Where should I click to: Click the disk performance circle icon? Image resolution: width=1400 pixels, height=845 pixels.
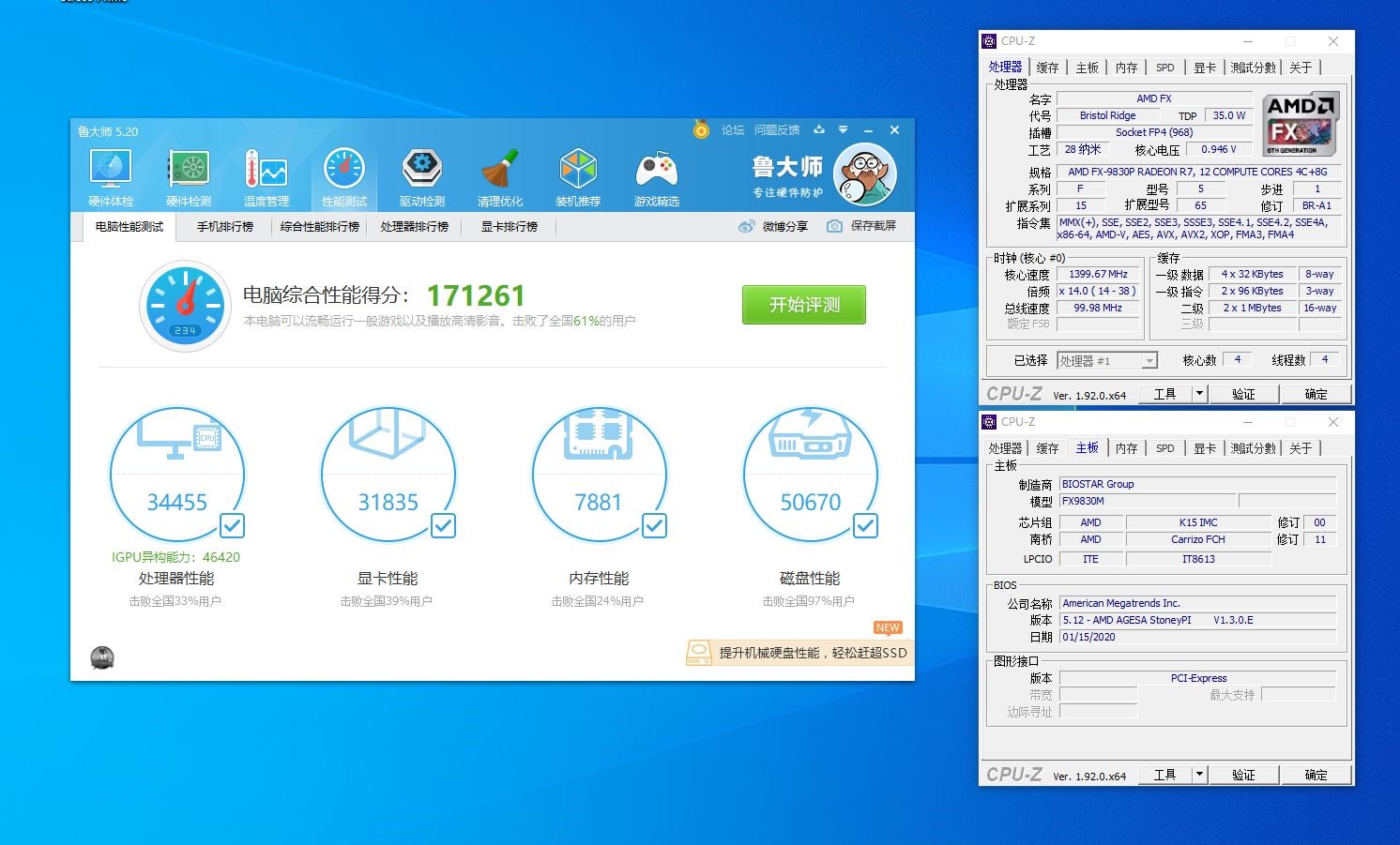pos(811,474)
